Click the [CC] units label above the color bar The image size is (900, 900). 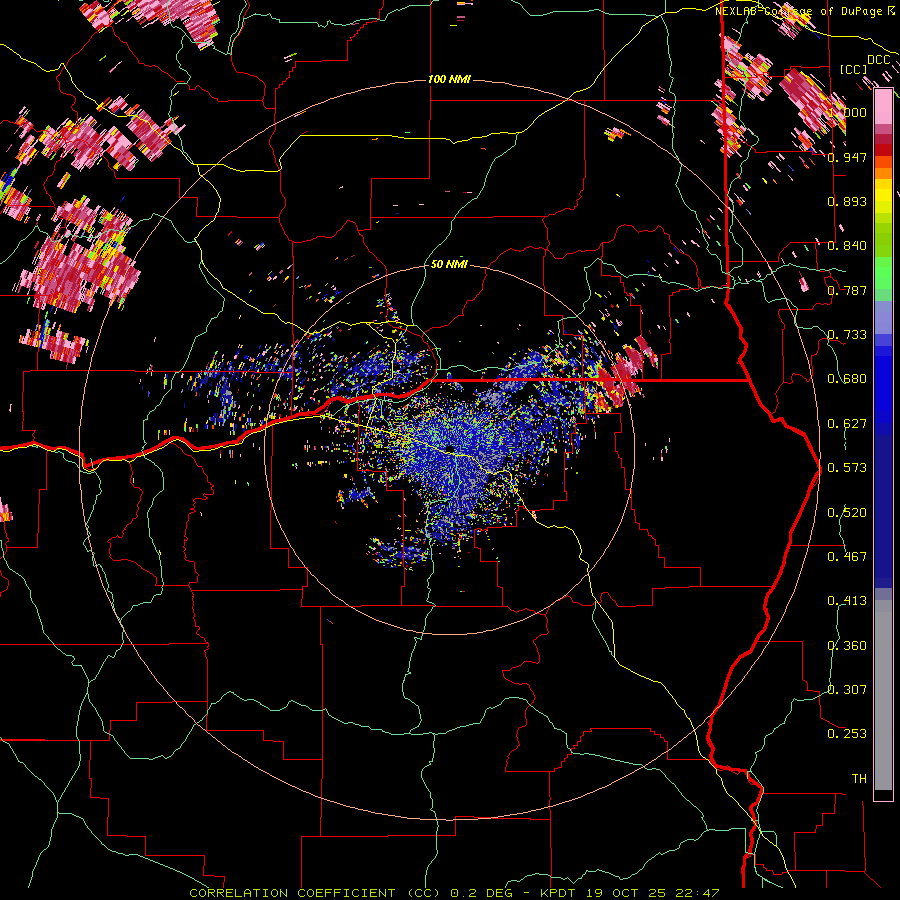coord(853,69)
